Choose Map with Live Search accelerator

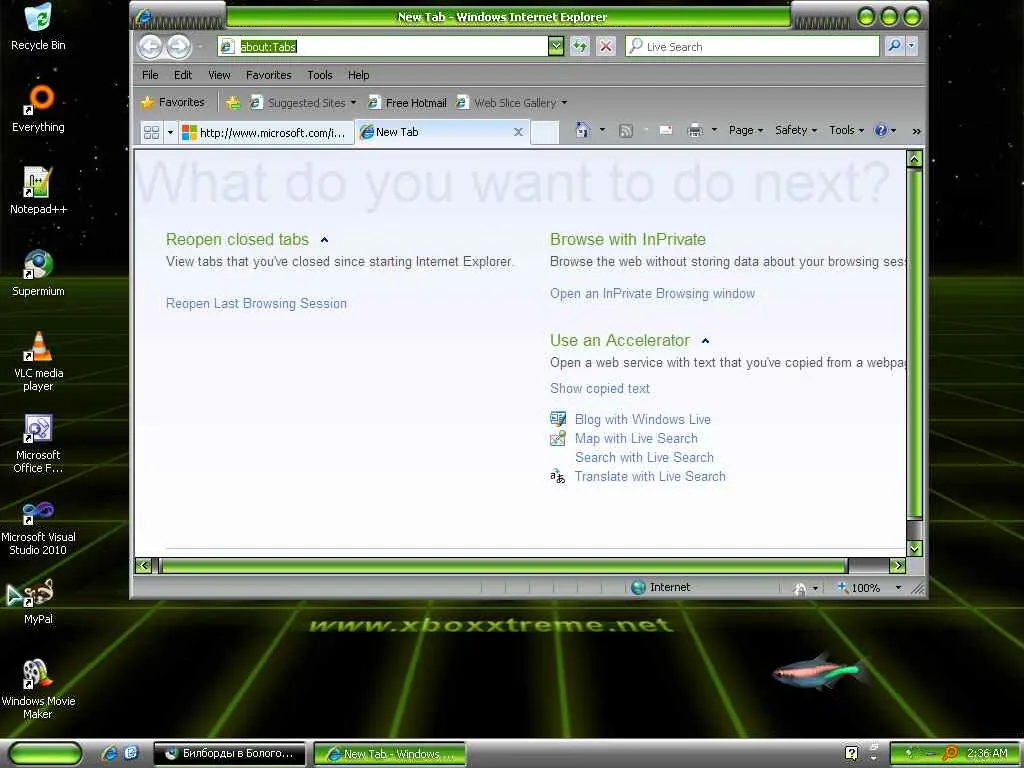(636, 438)
